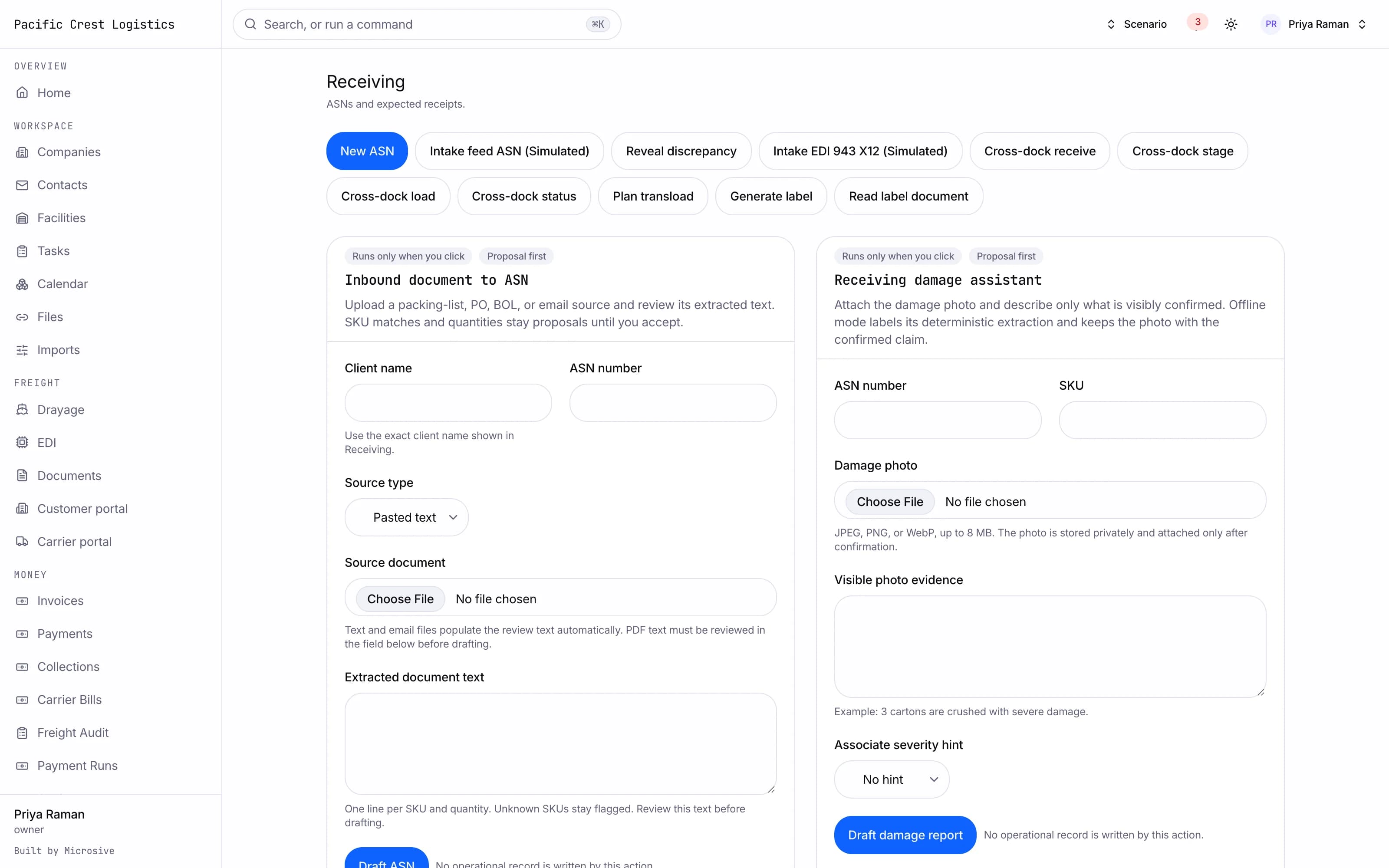Select Plan transload option
This screenshot has height=868, width=1389.
(x=653, y=196)
